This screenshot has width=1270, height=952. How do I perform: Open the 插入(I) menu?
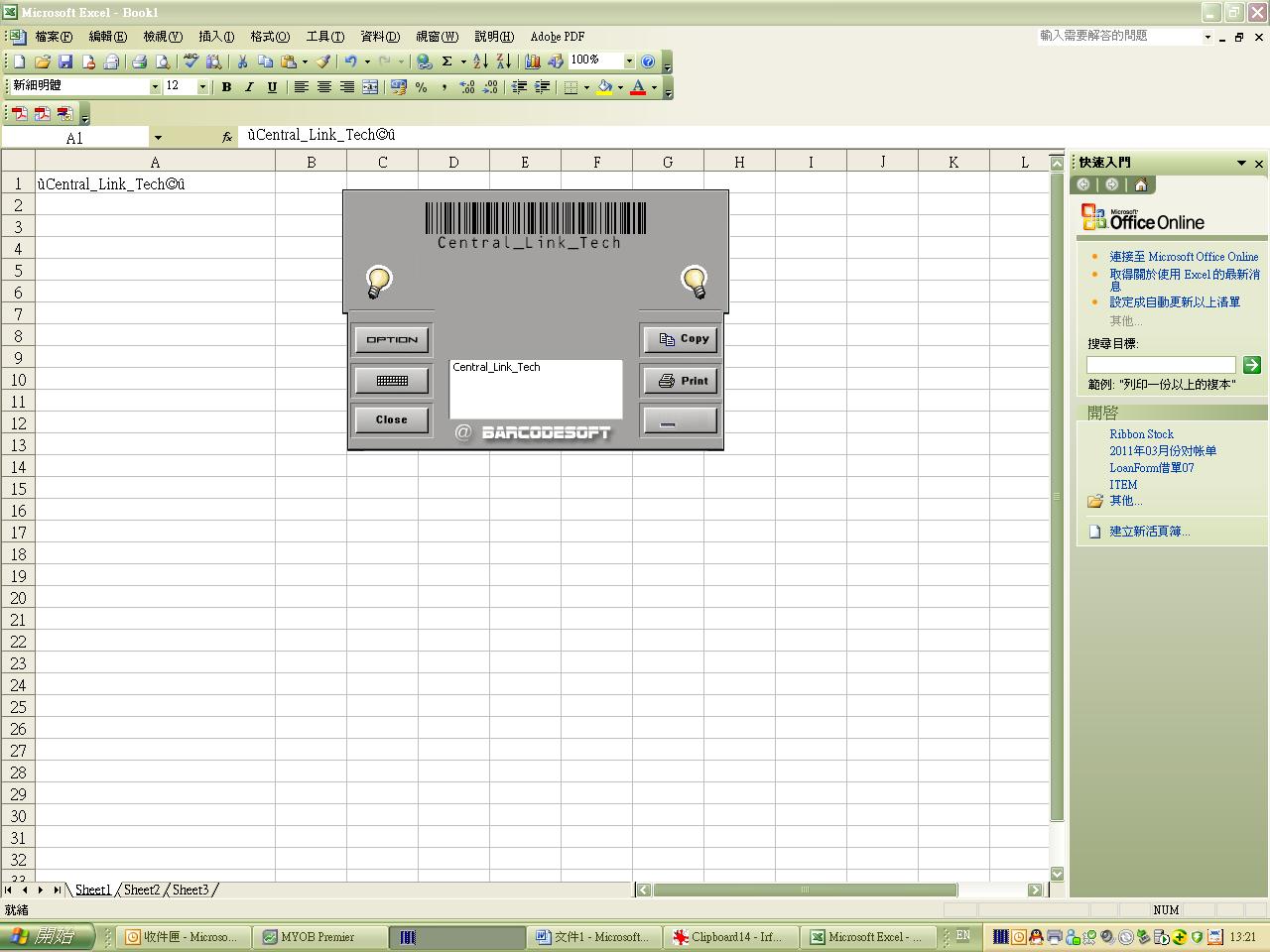(216, 37)
